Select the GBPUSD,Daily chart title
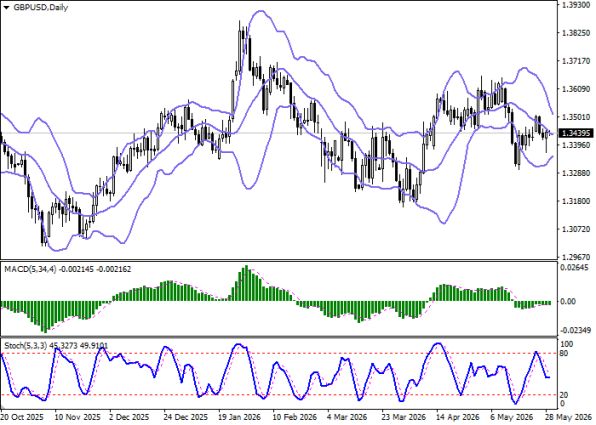596x425 pixels. pyautogui.click(x=40, y=7)
